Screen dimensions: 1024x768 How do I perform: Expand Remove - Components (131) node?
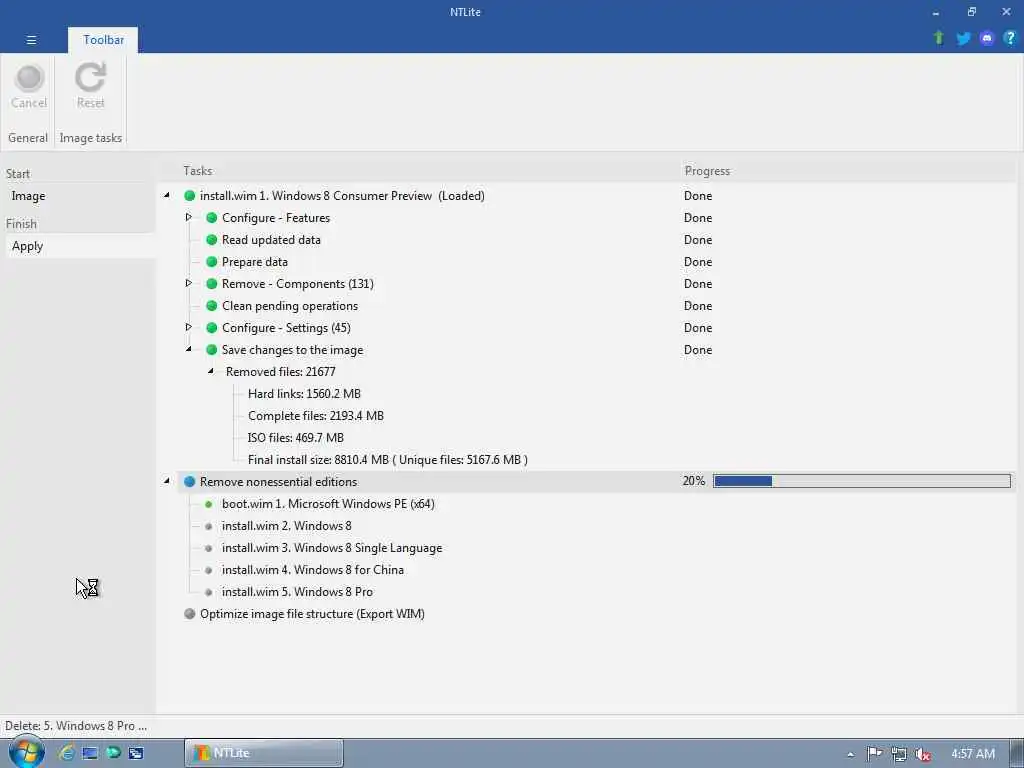[189, 283]
